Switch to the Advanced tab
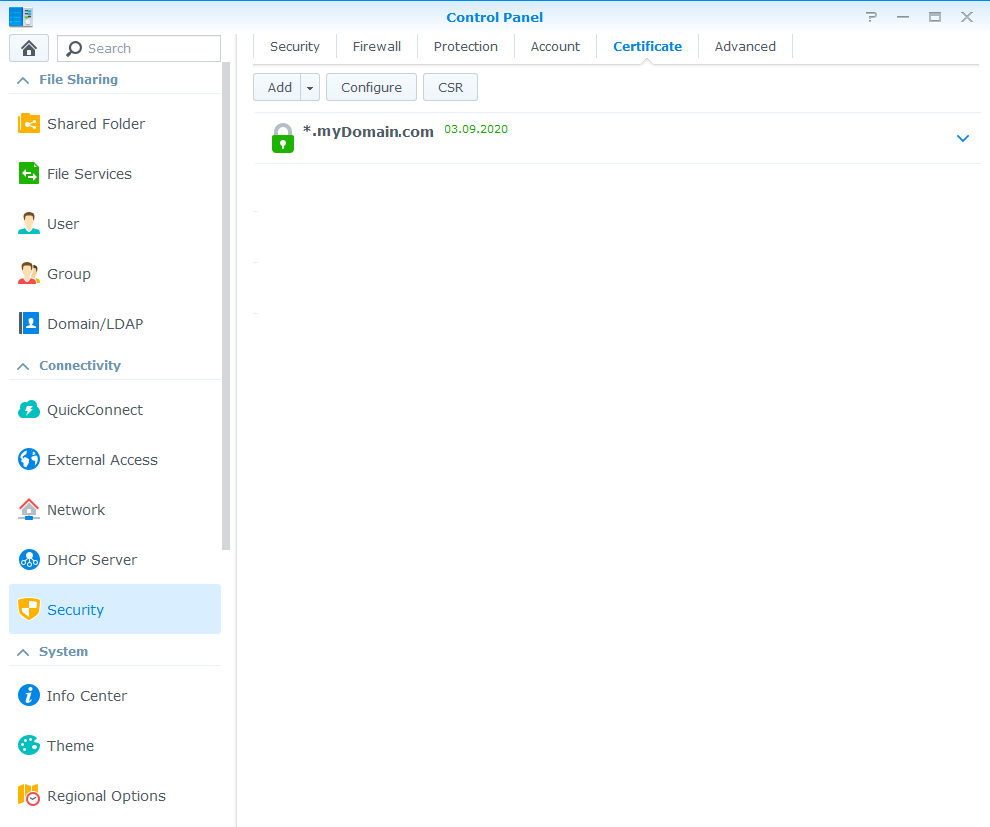Viewport: 990px width, 827px height. tap(745, 46)
